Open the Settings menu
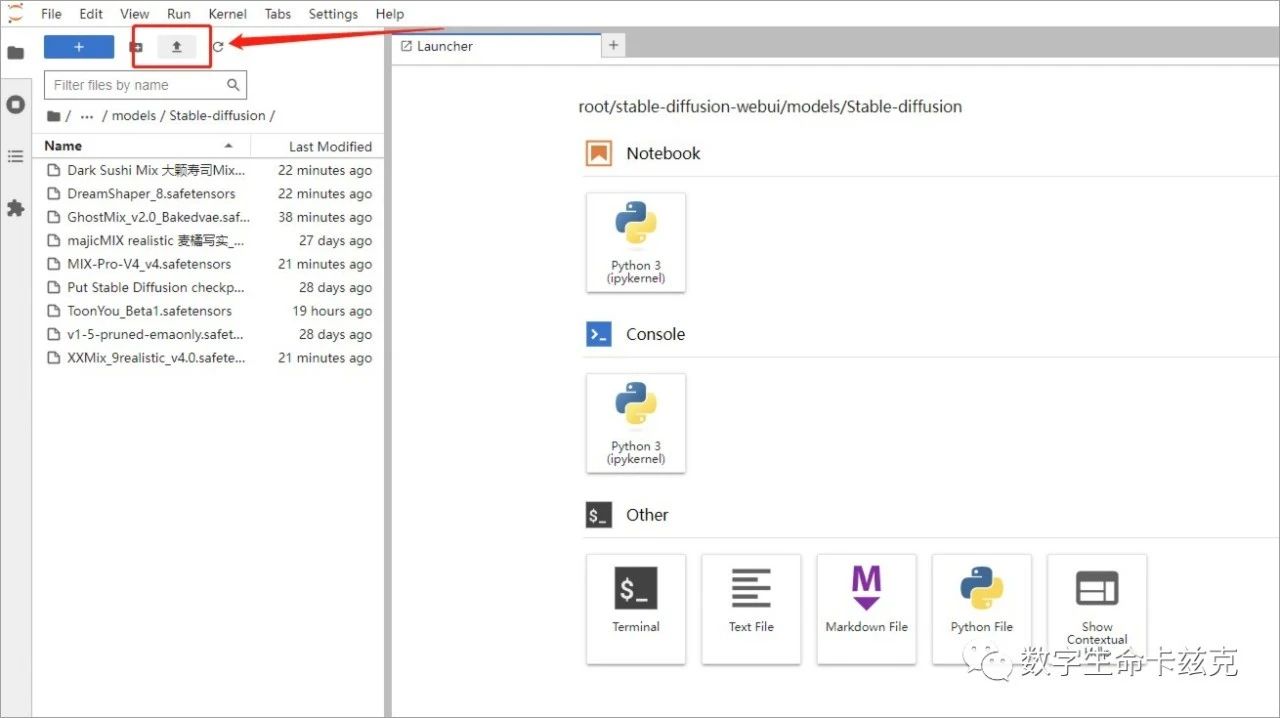Viewport: 1280px width, 718px height. coord(333,14)
